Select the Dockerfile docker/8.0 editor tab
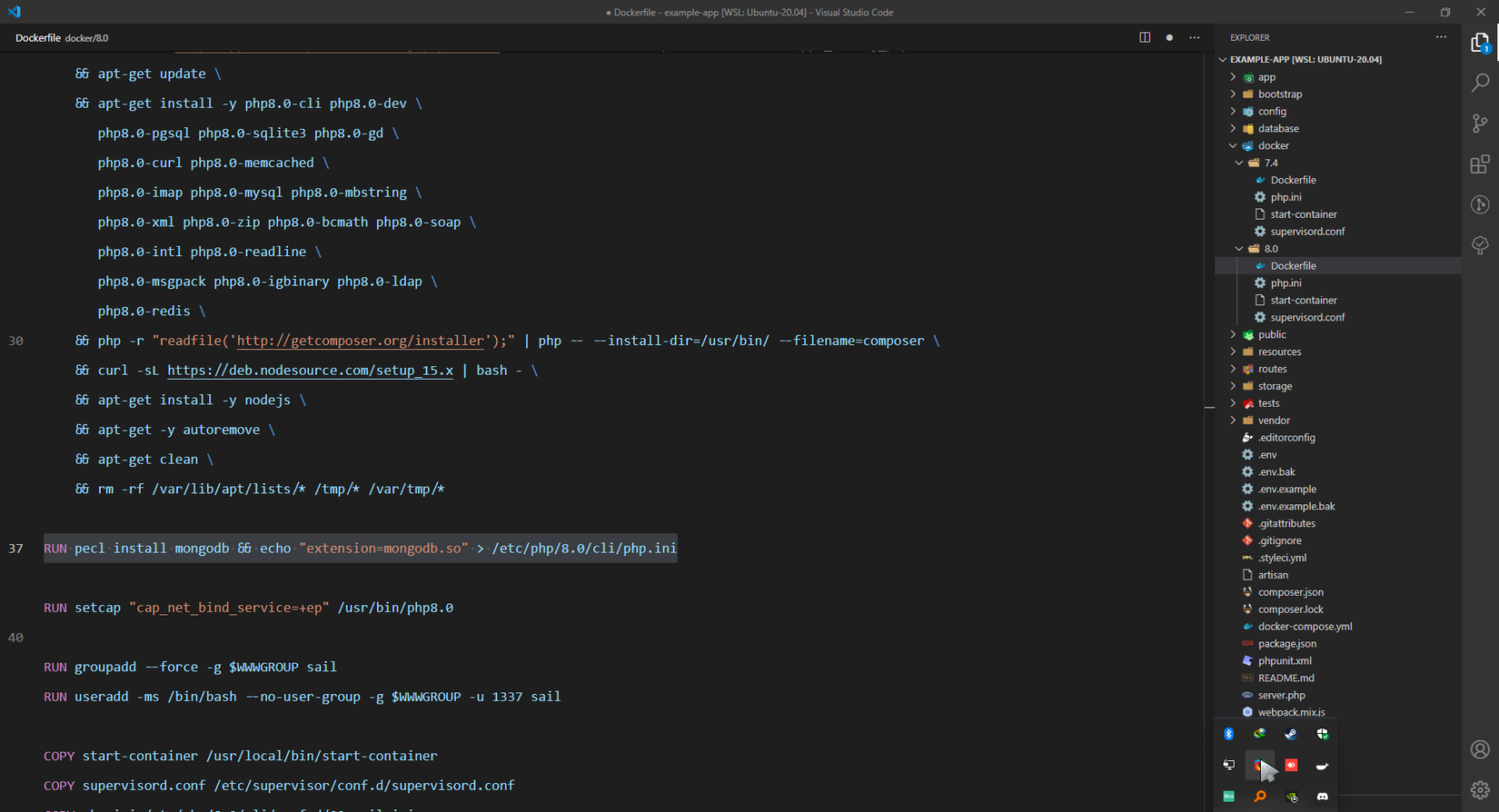1499x812 pixels. tap(62, 38)
